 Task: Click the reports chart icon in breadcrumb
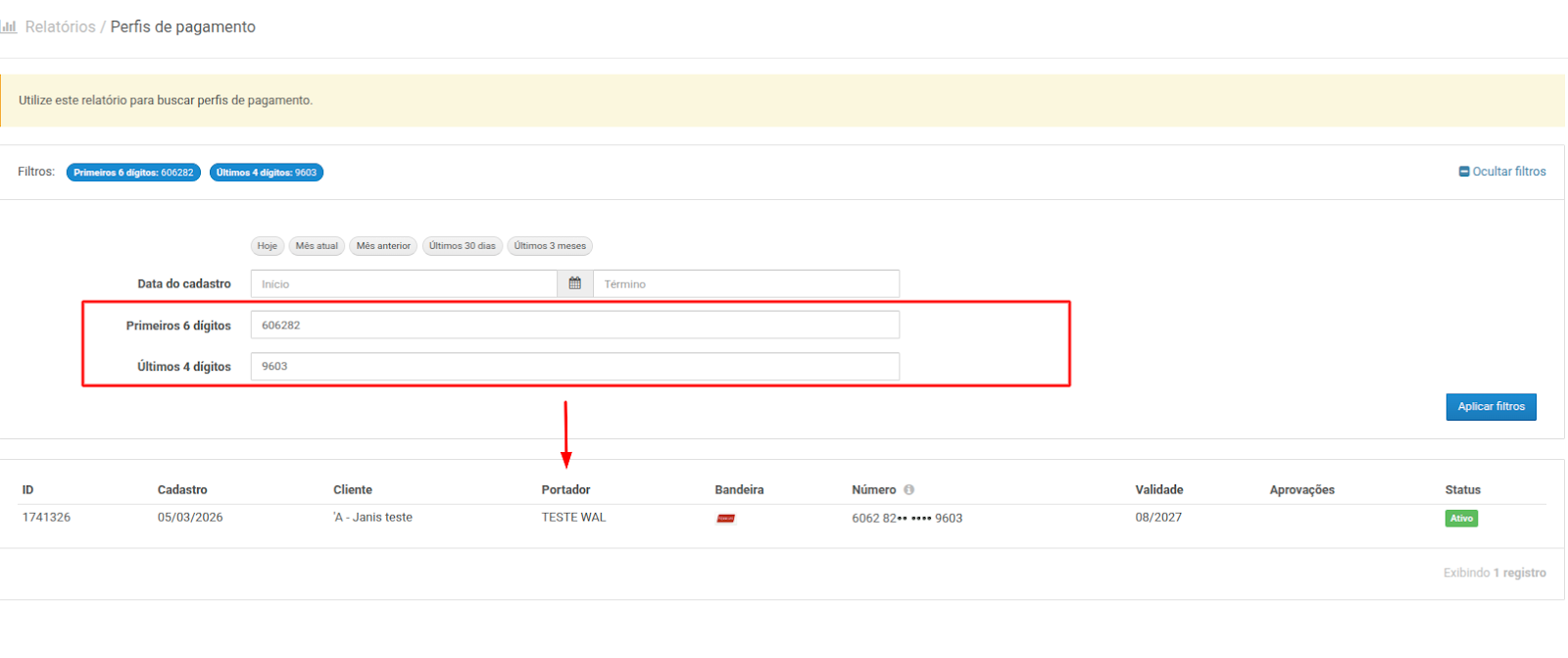click(x=9, y=27)
